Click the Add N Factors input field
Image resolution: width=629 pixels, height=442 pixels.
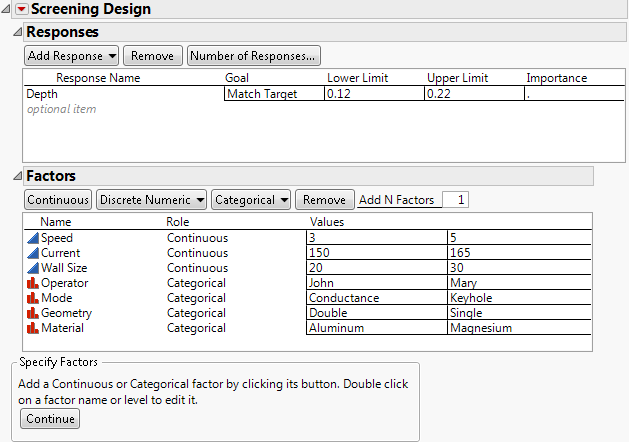tap(454, 200)
